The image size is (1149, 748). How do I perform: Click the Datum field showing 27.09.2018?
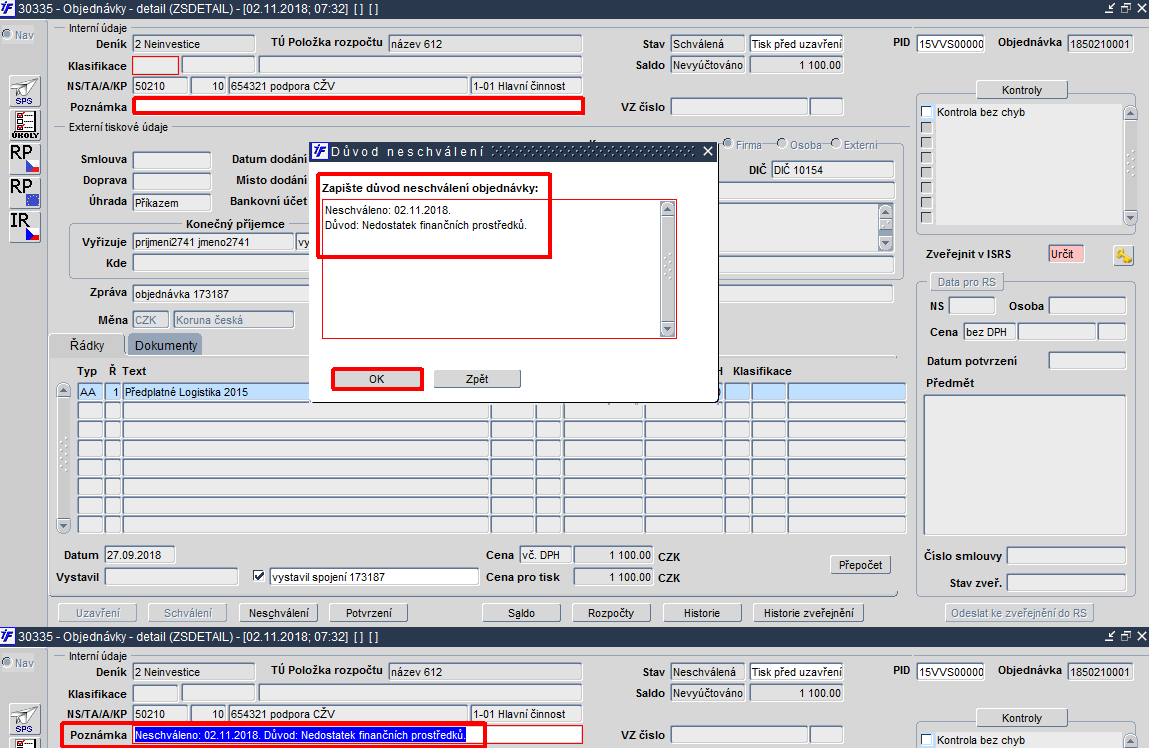click(x=140, y=555)
